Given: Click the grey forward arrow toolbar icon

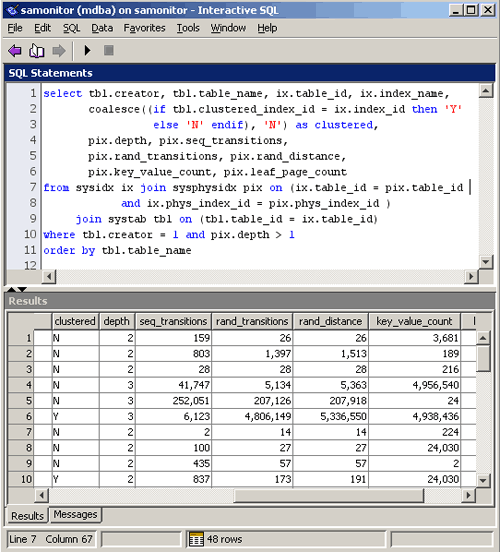Looking at the screenshot, I should [59, 51].
